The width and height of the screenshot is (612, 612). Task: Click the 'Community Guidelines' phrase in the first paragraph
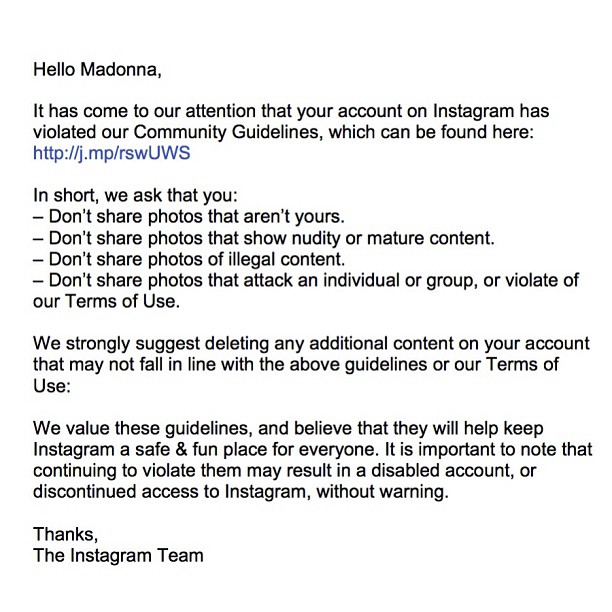pyautogui.click(x=228, y=132)
